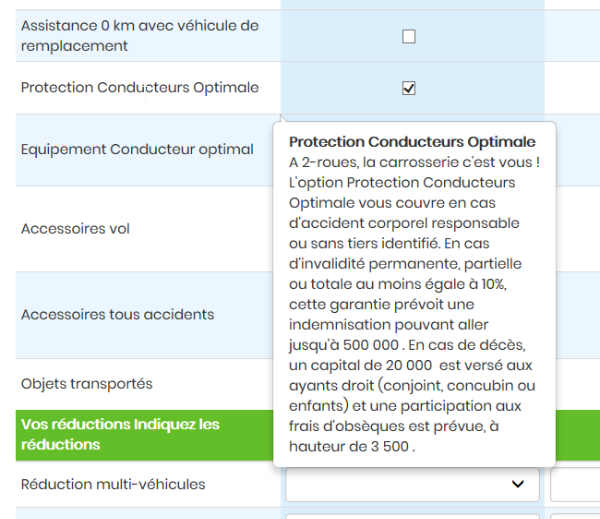Click the Accessoires tous accidents label
600x519 pixels.
[117, 314]
